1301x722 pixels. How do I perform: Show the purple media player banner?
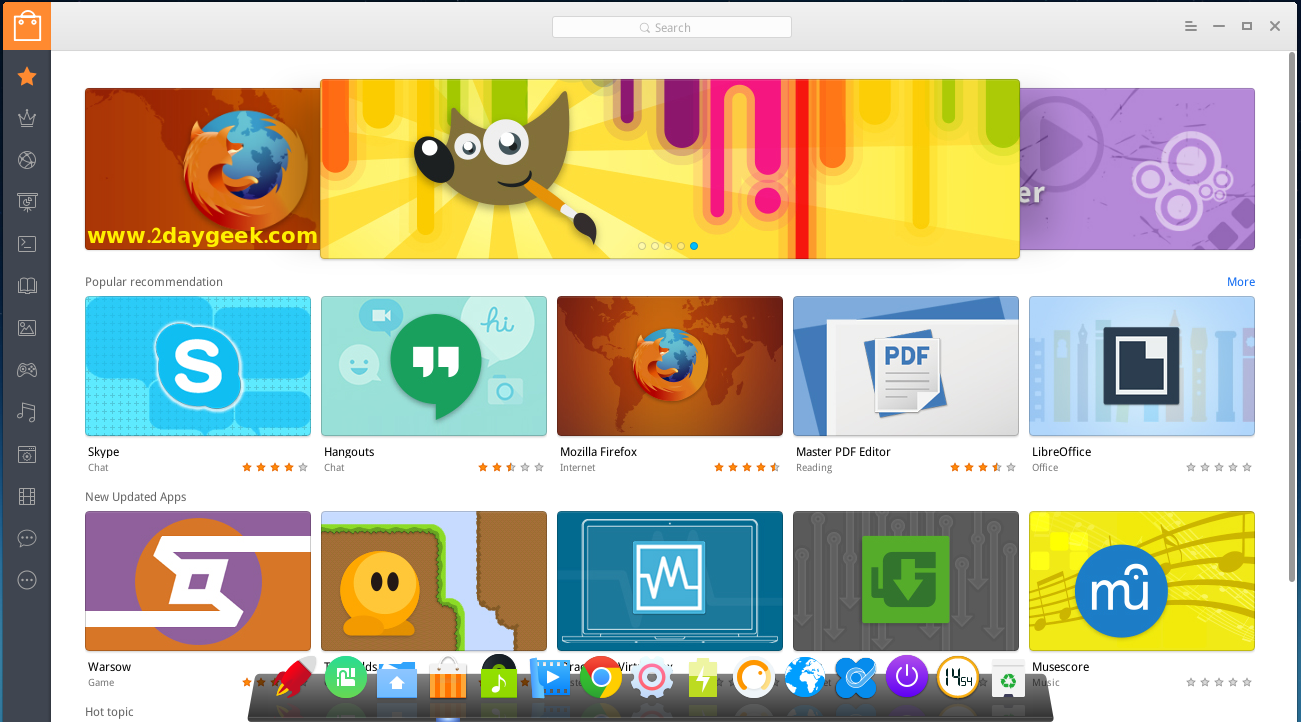click(1137, 169)
